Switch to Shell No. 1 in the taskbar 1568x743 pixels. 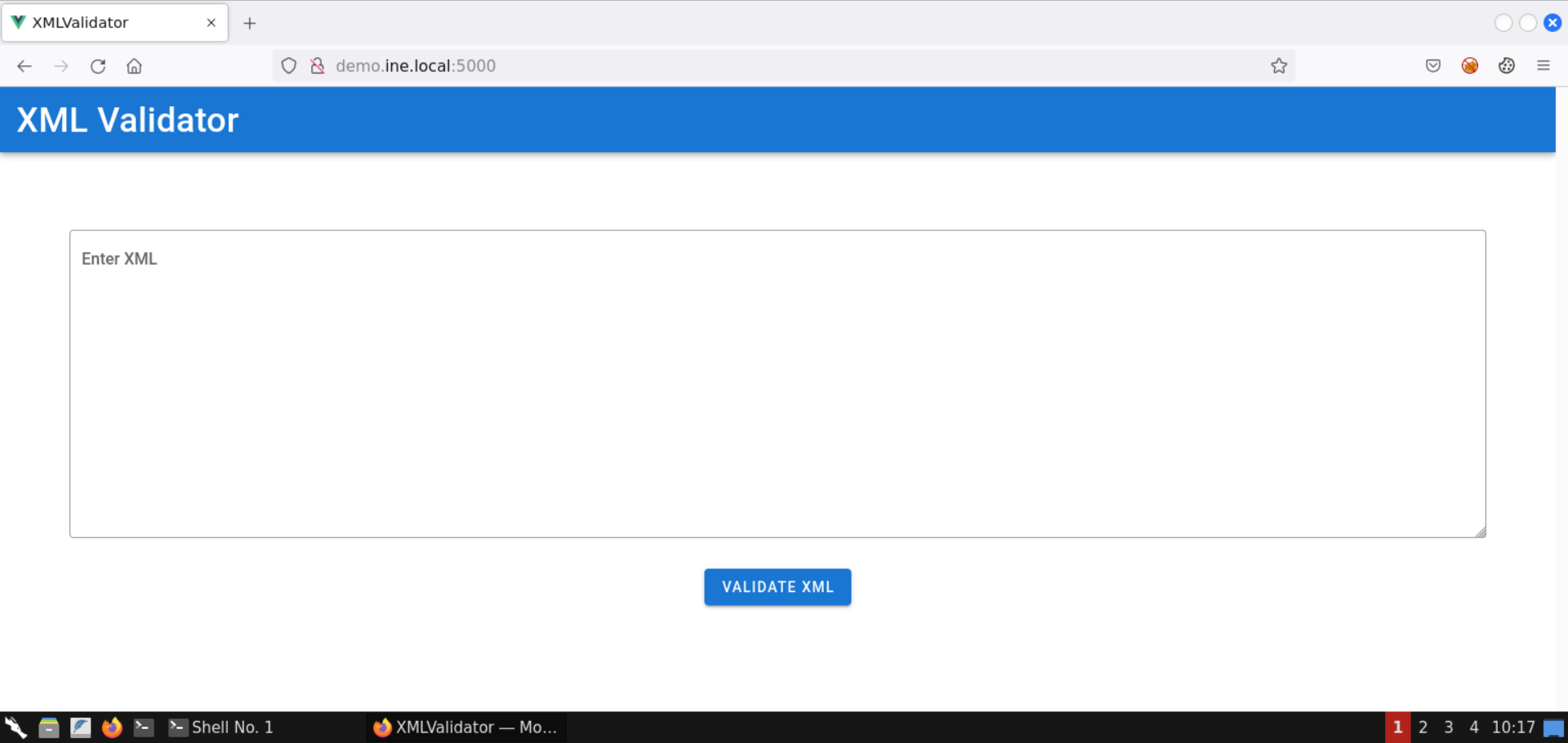click(x=222, y=727)
